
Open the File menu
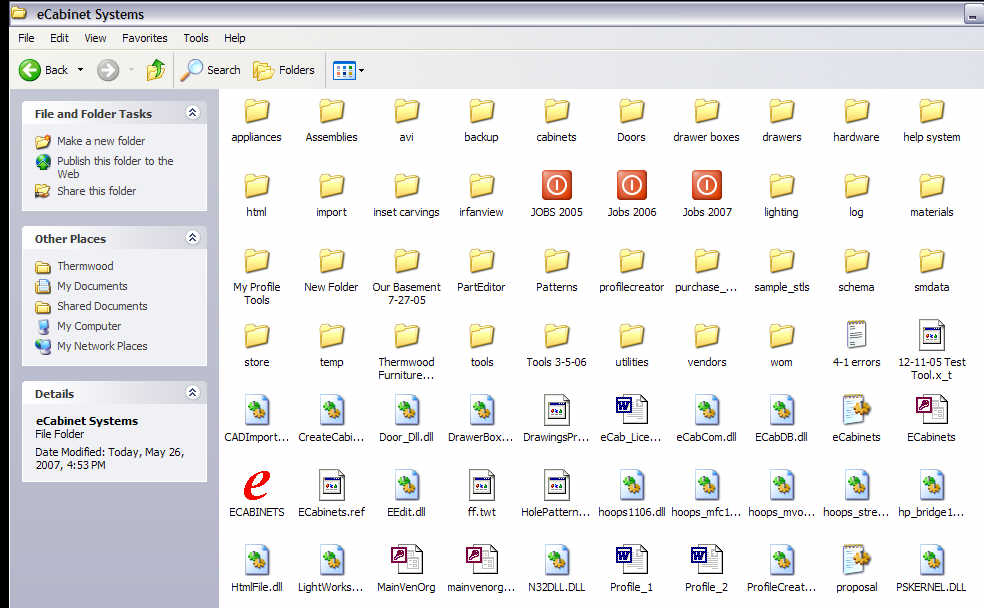[26, 38]
